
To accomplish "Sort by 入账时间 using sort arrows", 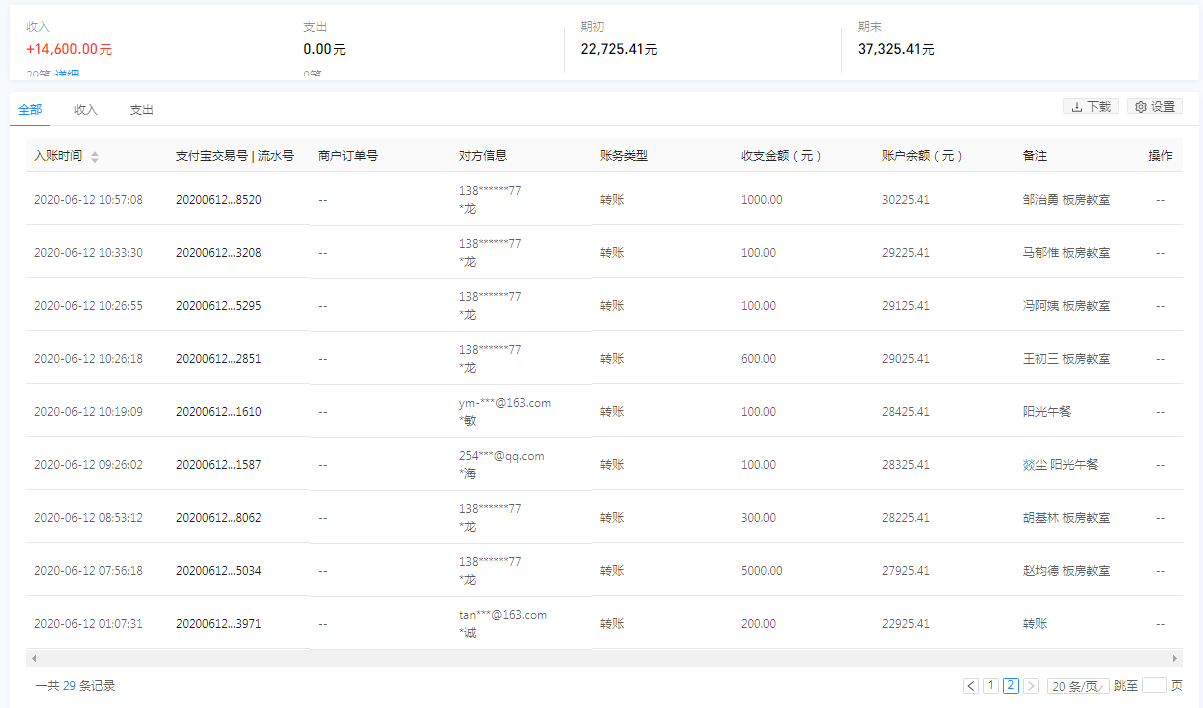I will [x=95, y=157].
